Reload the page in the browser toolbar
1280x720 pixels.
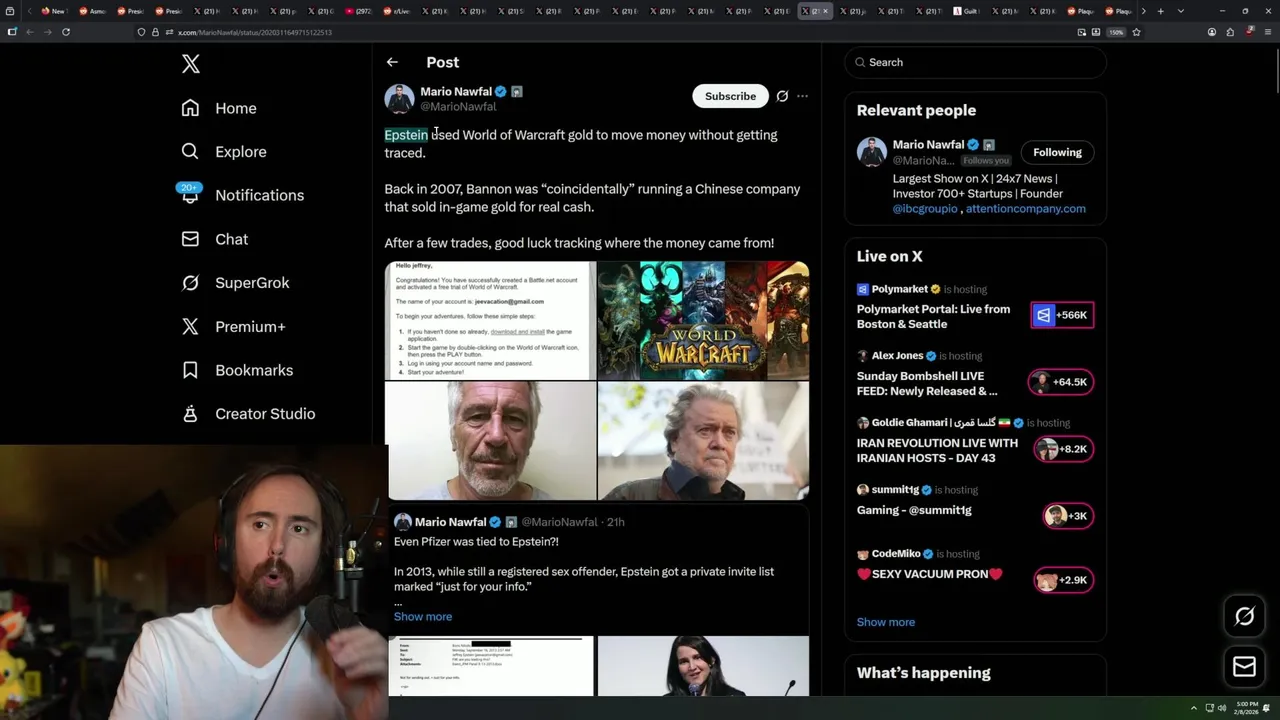[x=66, y=32]
